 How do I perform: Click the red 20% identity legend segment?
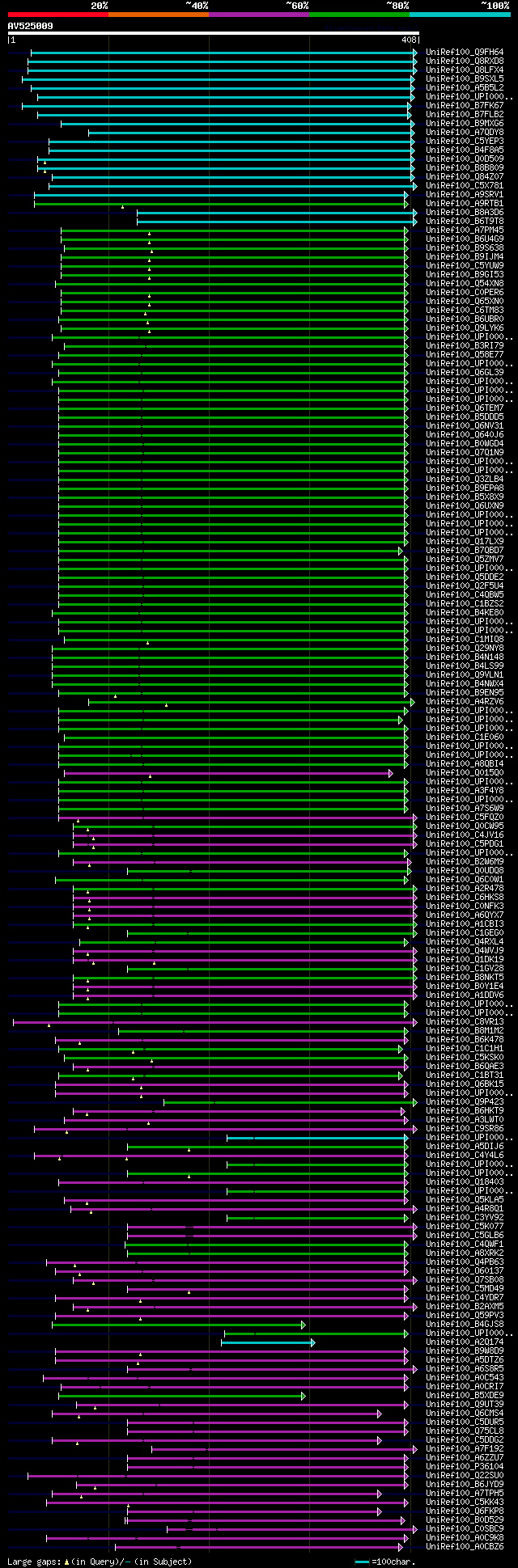58,15
